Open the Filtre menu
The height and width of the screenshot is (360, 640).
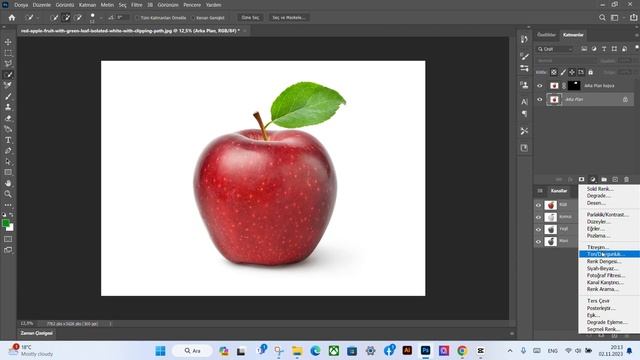pos(137,5)
